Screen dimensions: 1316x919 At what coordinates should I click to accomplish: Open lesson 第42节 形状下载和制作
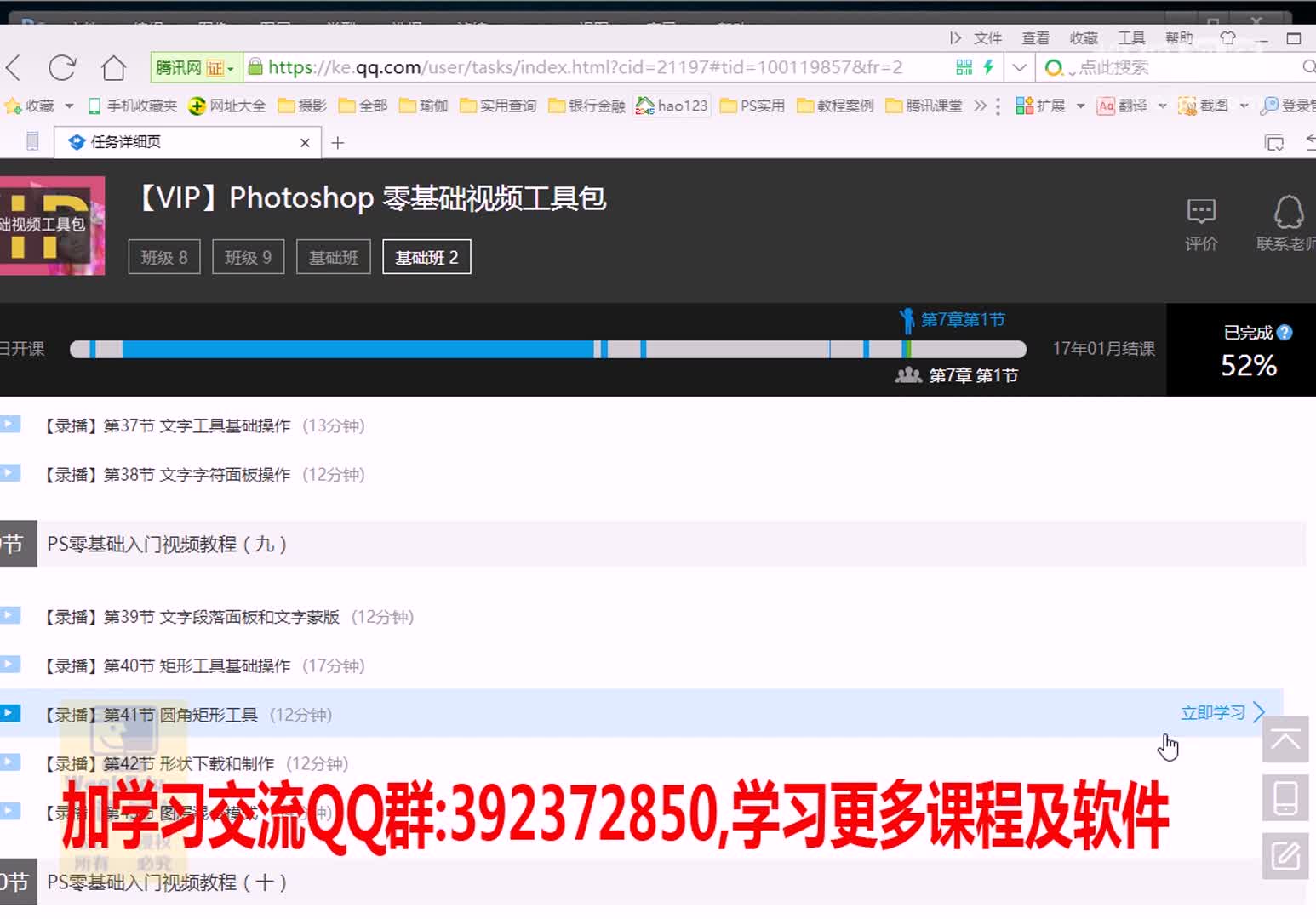point(196,764)
